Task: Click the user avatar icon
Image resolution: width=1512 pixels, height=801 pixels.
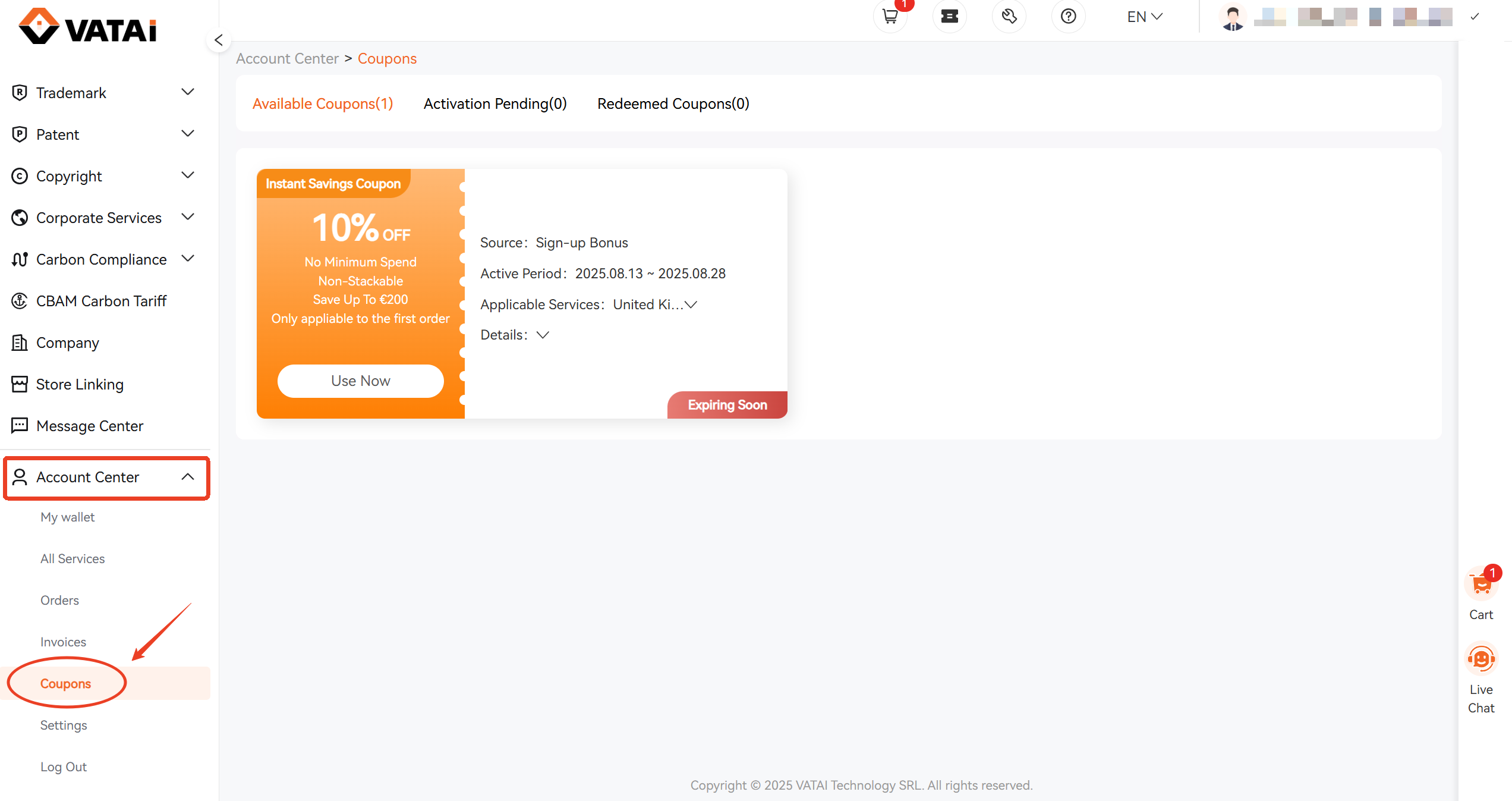Action: point(1233,17)
